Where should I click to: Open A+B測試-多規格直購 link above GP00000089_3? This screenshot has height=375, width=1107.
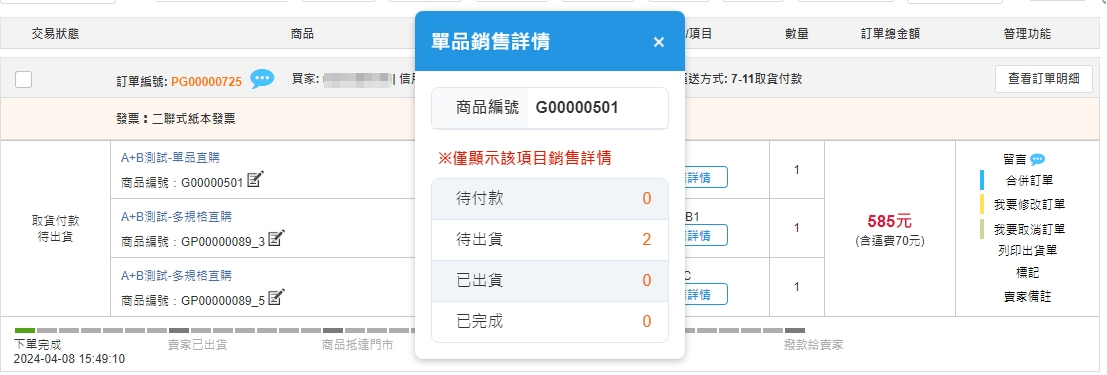point(176,216)
